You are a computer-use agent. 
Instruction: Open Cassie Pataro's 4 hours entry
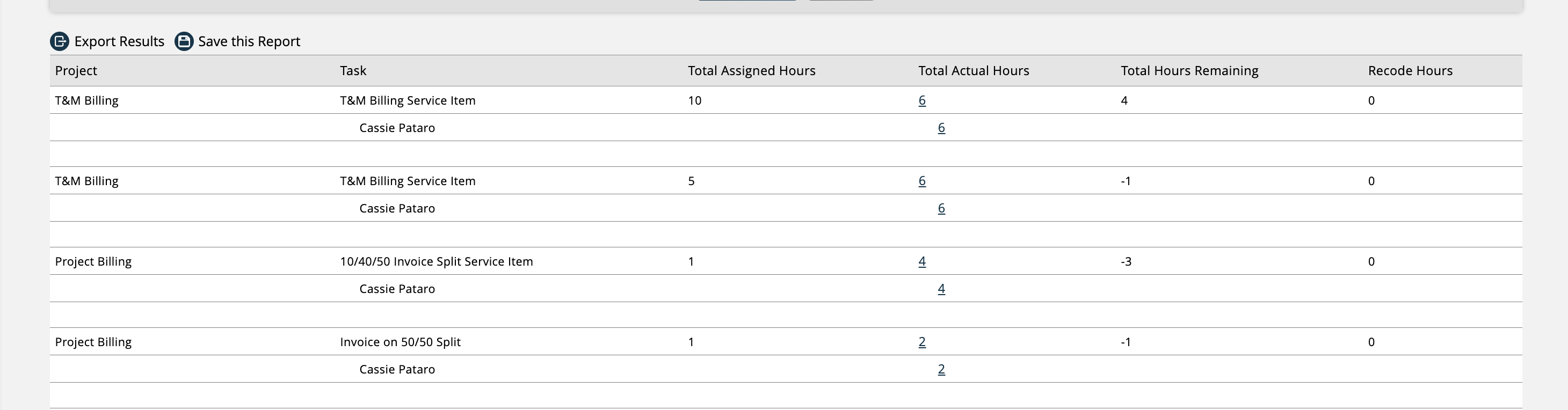point(941,289)
